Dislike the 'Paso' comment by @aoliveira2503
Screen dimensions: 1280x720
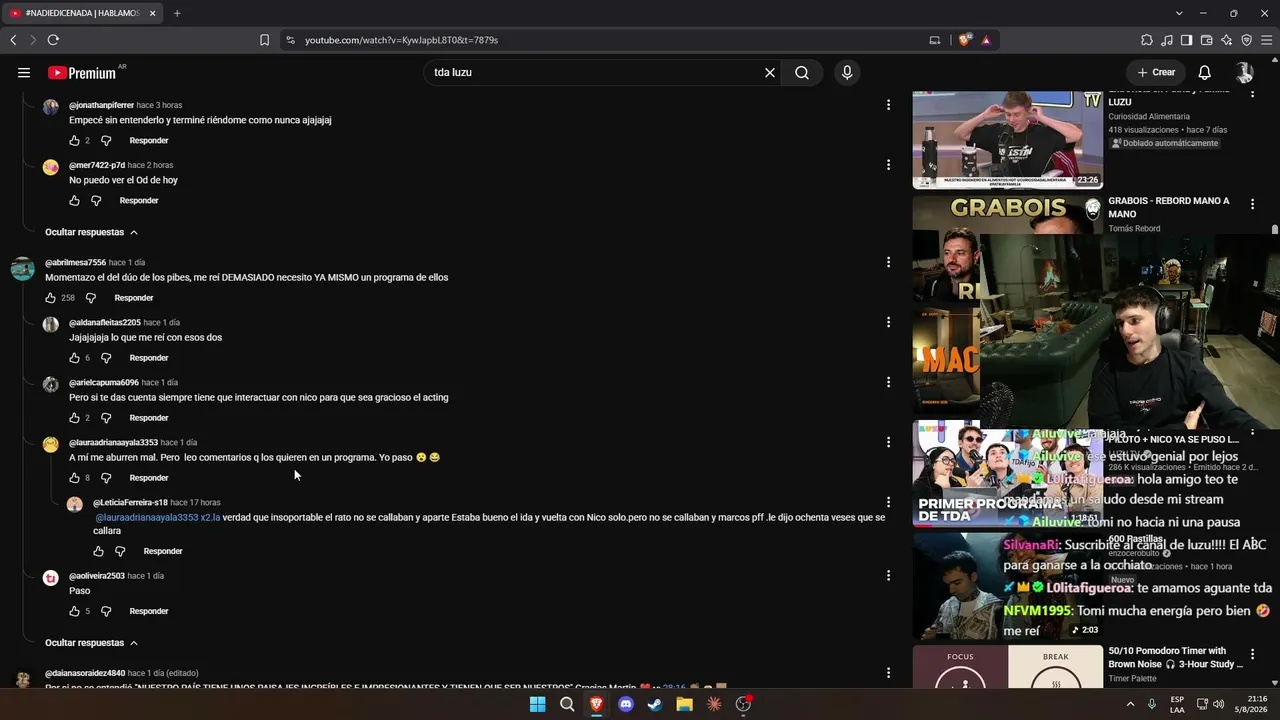[x=106, y=611]
